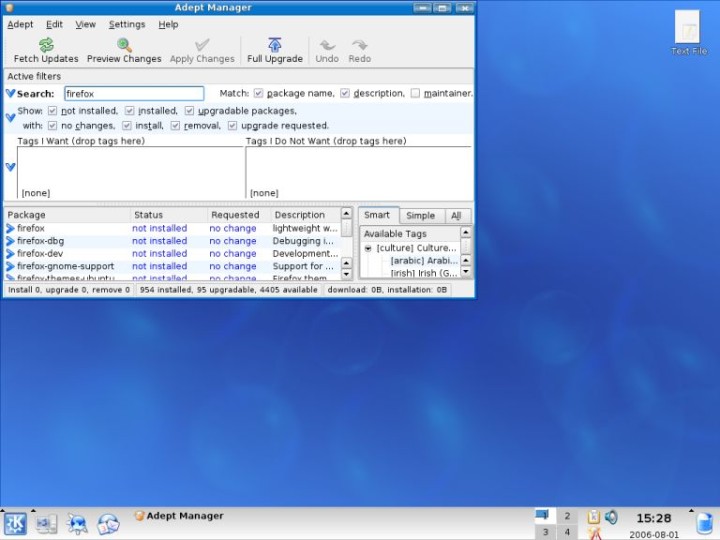Sort by the Package column header
720x540 pixels.
click(67, 215)
